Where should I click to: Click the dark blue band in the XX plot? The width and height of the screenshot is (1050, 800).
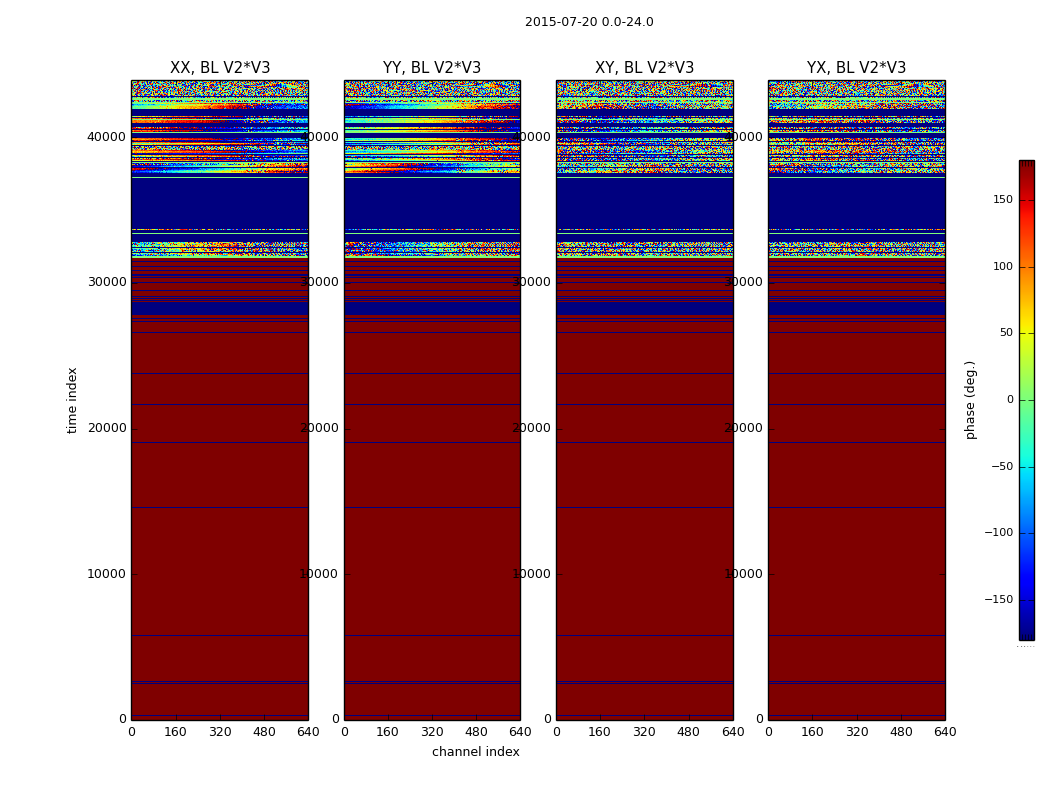click(220, 204)
